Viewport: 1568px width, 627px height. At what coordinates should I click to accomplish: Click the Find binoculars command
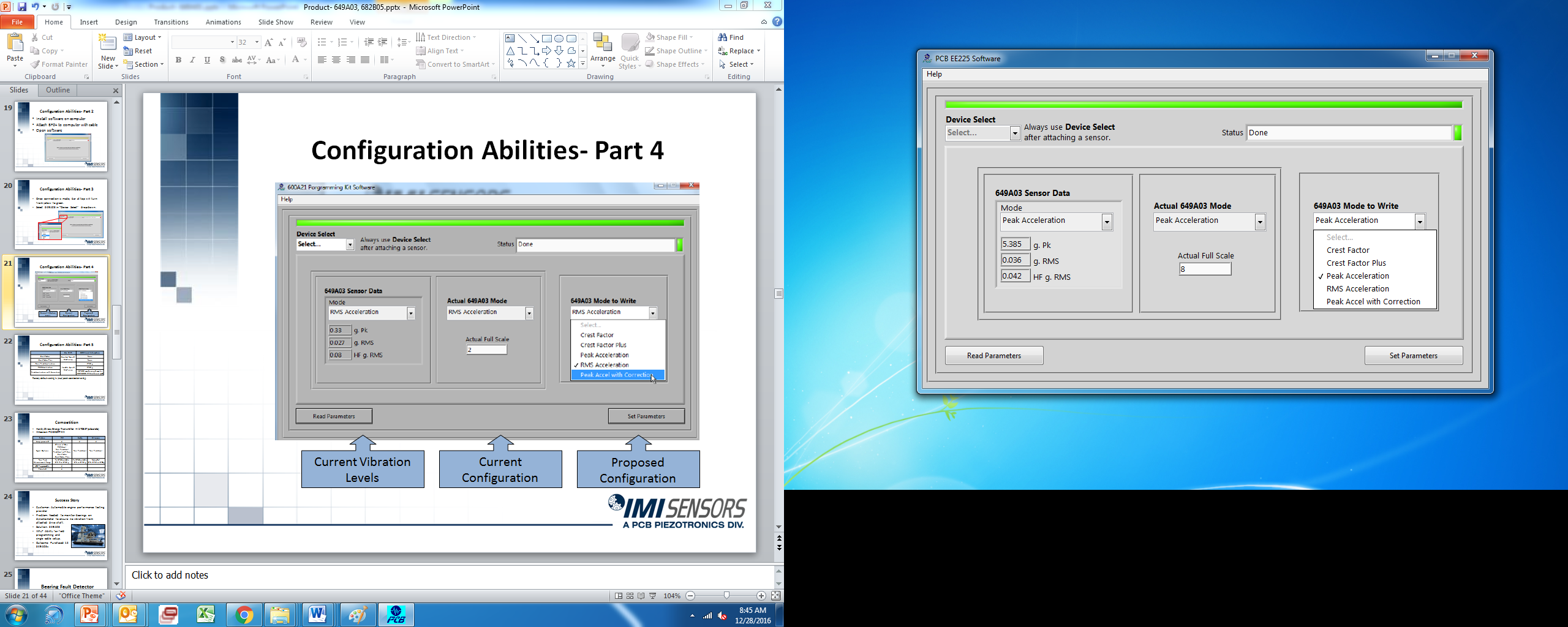coord(731,37)
